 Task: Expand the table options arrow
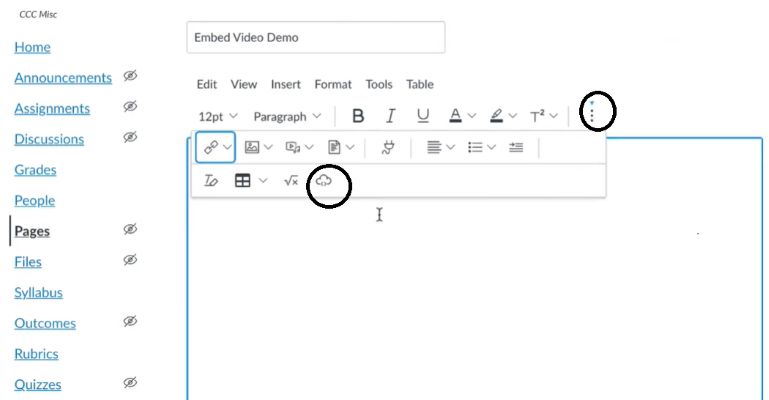point(263,180)
